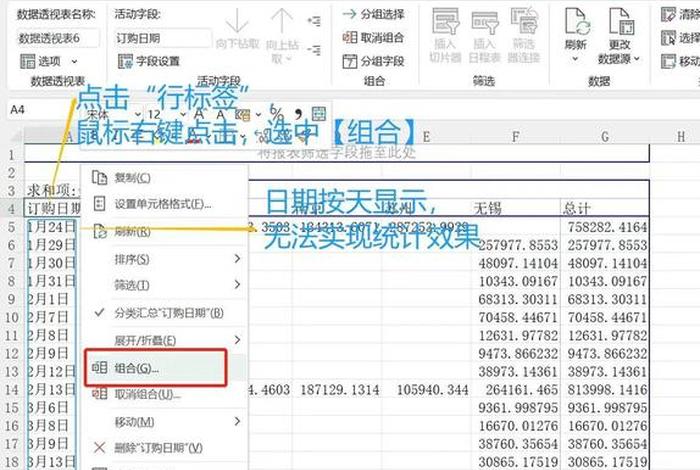Choose 复制(C) from context menu
The image size is (700, 470).
(163, 178)
